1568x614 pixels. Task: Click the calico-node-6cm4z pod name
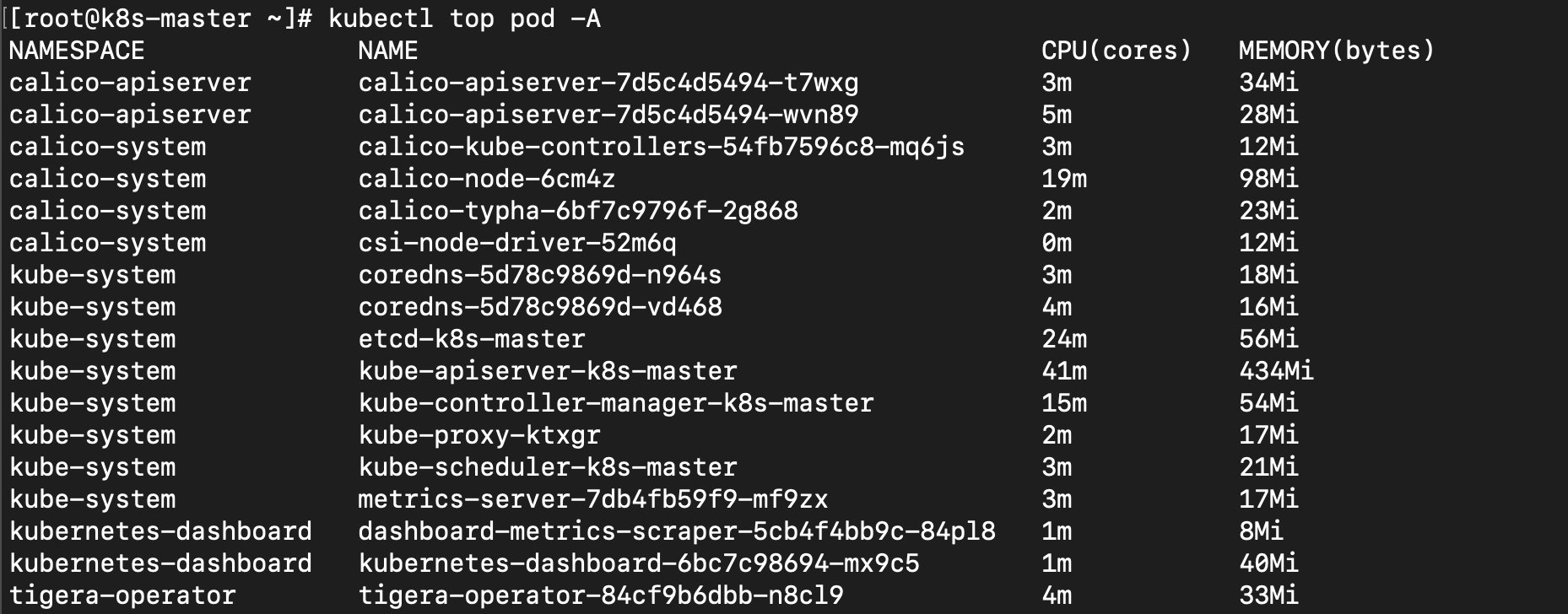pos(487,179)
